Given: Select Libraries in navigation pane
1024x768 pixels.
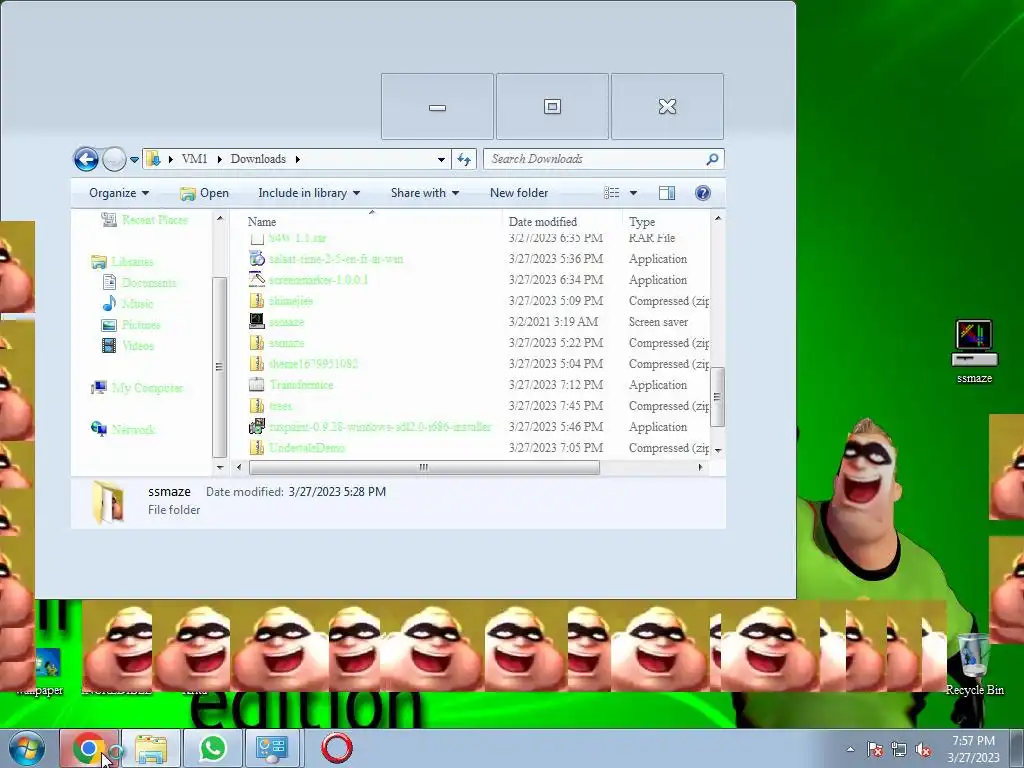Looking at the screenshot, I should click(123, 262).
